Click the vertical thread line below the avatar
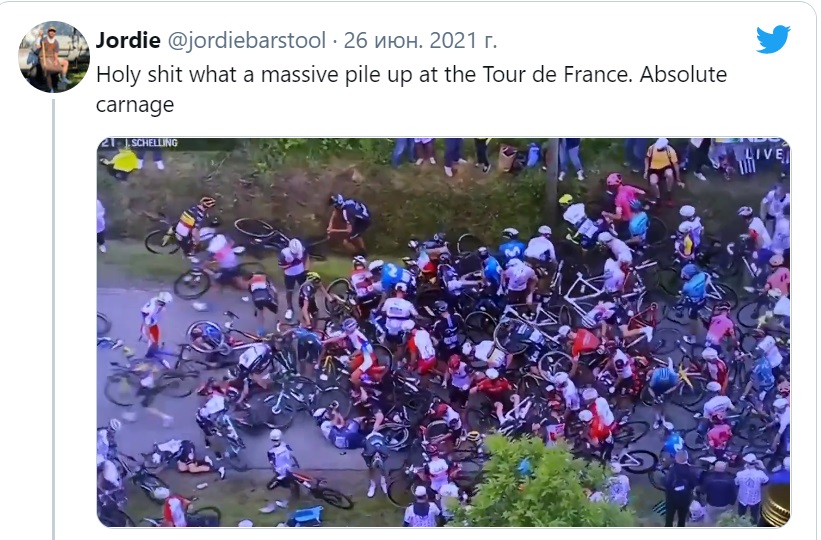Screen dimensions: 821x540 (x=53, y=319)
